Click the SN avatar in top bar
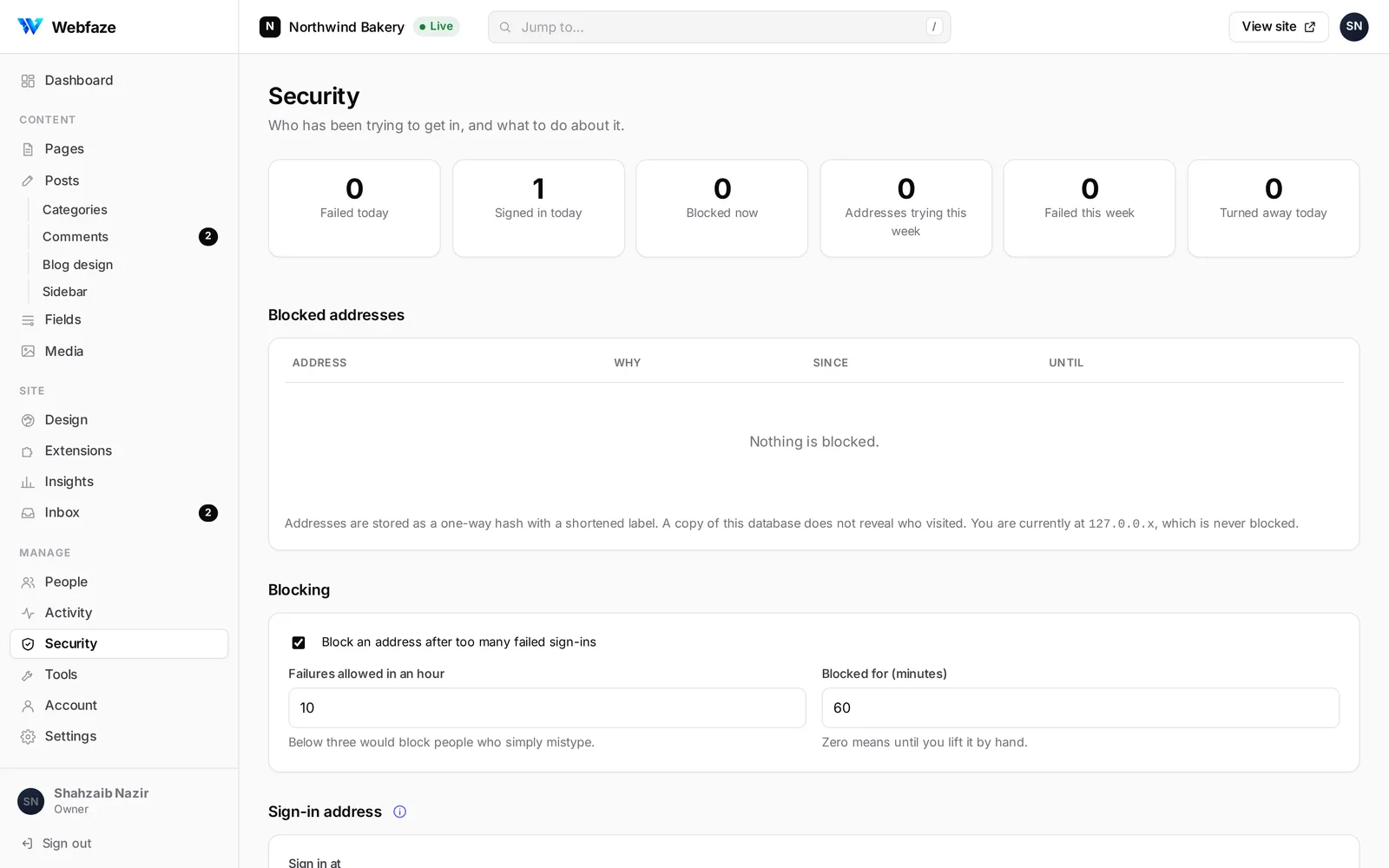The height and width of the screenshot is (868, 1389). (x=1353, y=27)
